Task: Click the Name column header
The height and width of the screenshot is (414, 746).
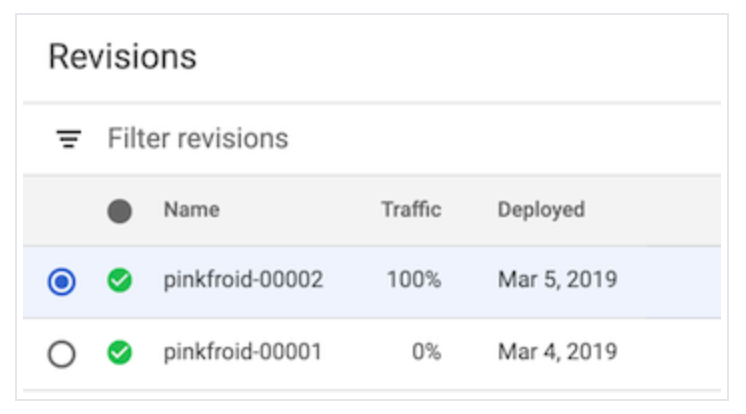Action: (191, 210)
